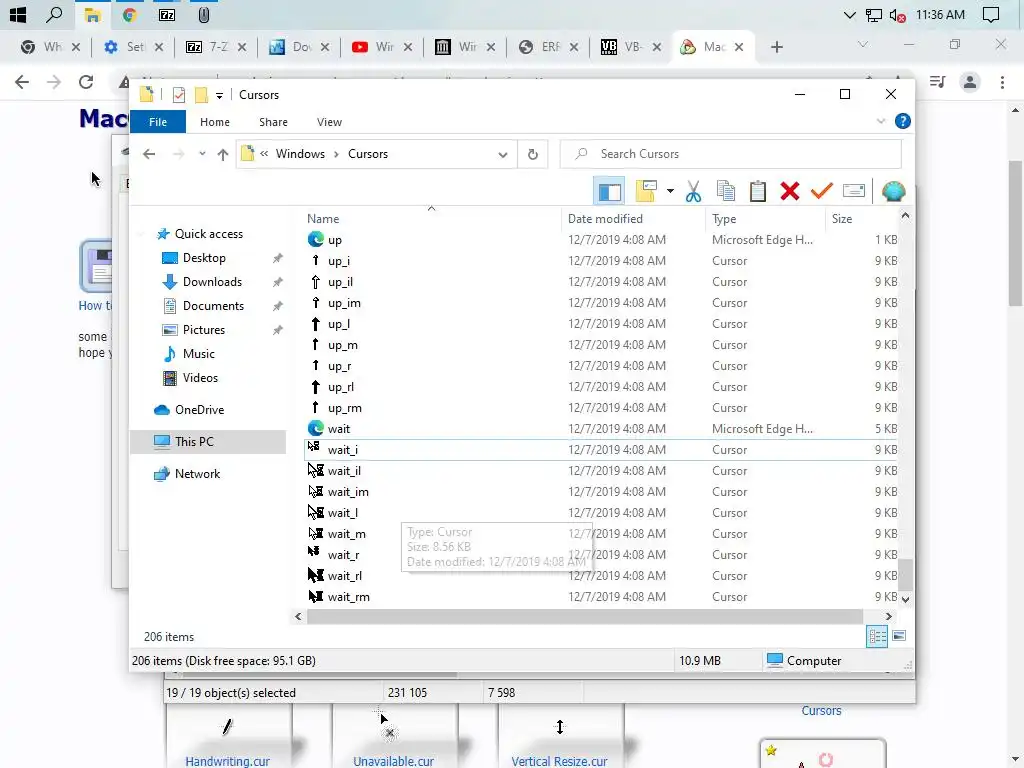
Task: Click the Handwriting.cur link on the web page
Action: [x=227, y=761]
